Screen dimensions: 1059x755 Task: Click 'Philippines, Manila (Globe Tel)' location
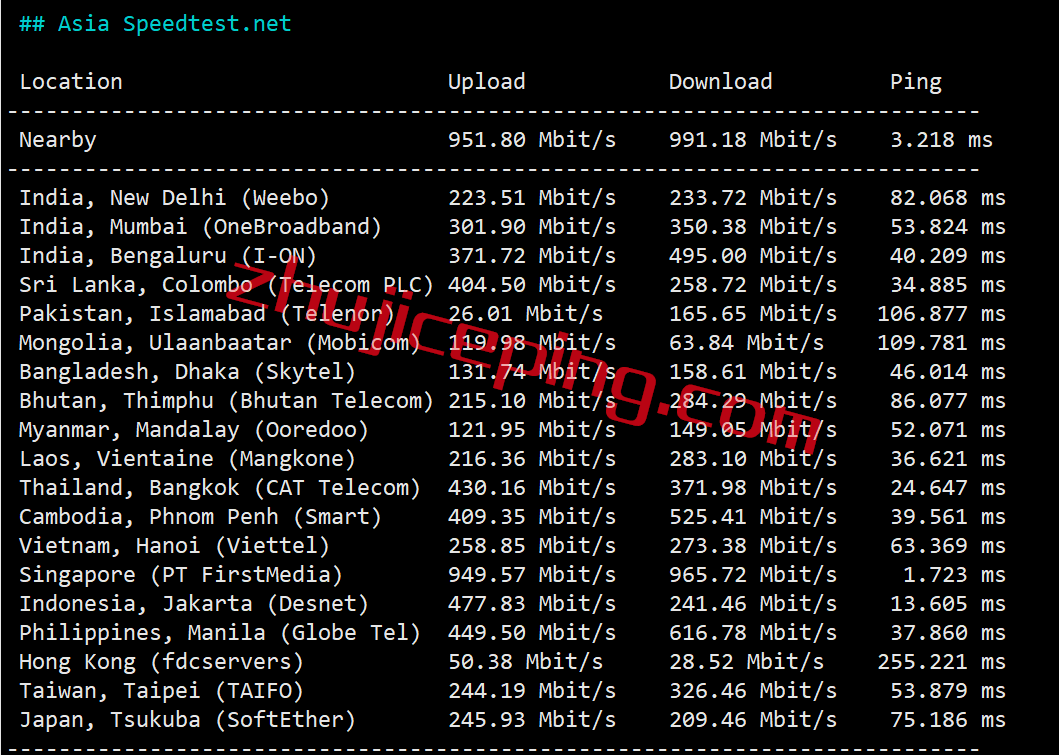click(219, 633)
